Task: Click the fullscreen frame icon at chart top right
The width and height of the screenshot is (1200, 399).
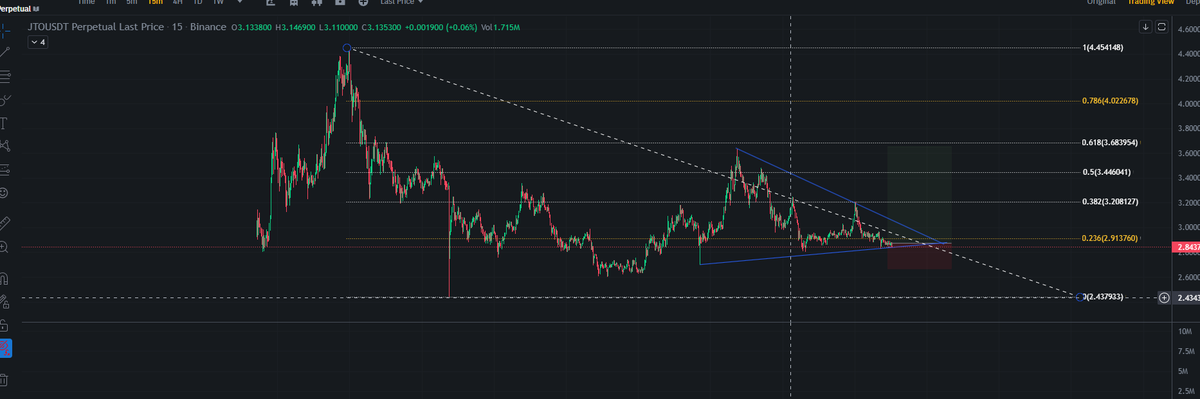Action: 1161,26
